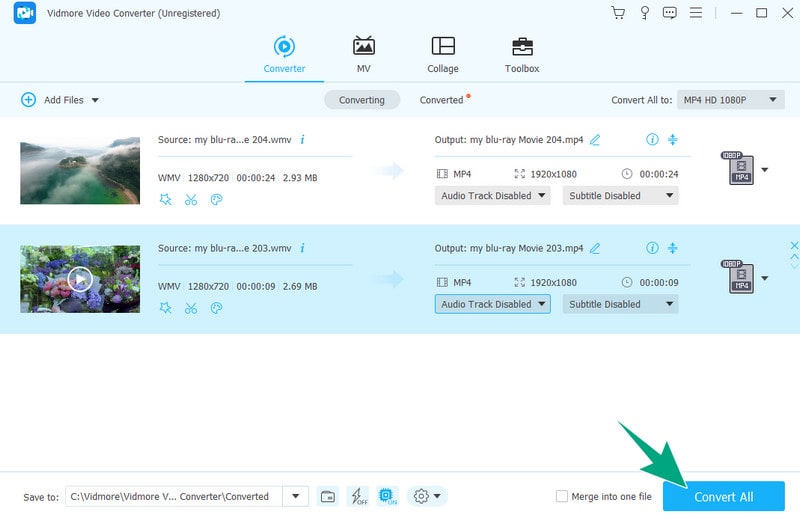Open the shopping cart purchase icon

pos(617,13)
